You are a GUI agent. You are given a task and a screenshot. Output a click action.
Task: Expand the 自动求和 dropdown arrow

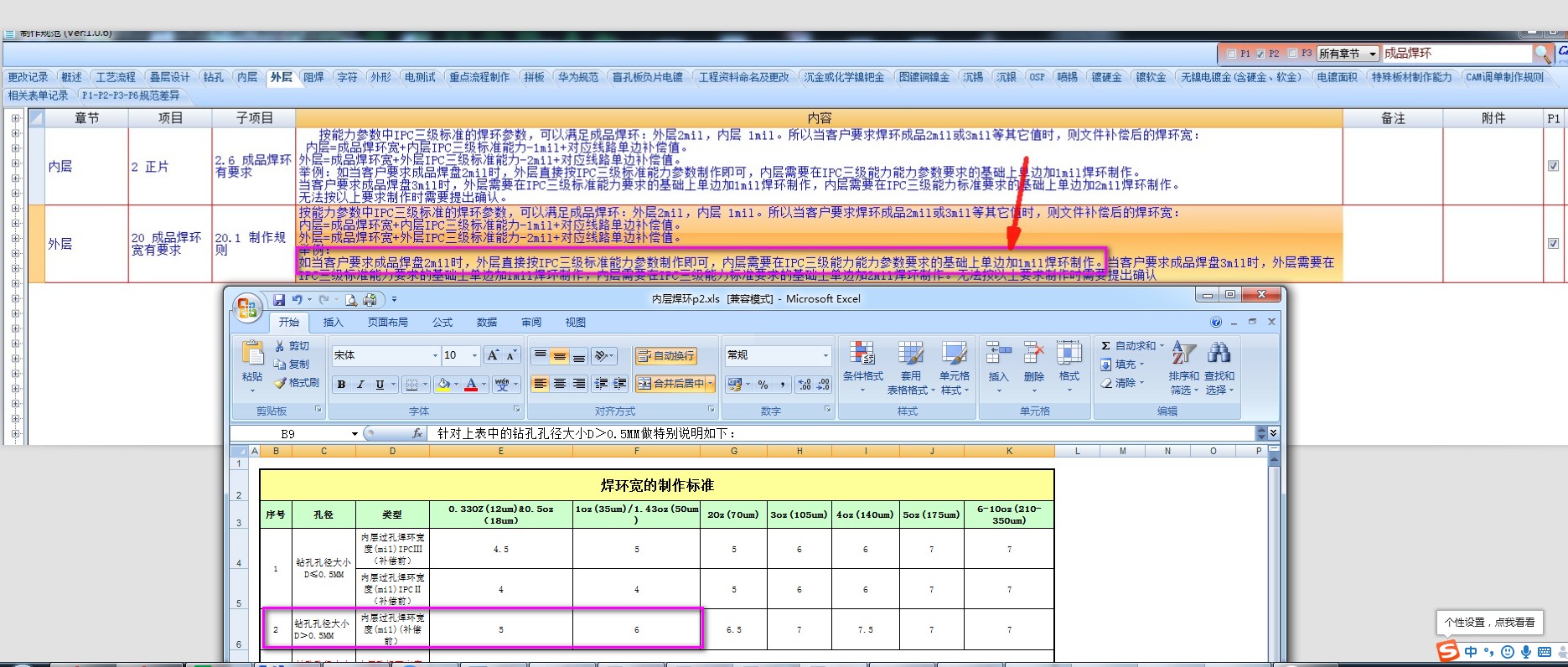1162,346
